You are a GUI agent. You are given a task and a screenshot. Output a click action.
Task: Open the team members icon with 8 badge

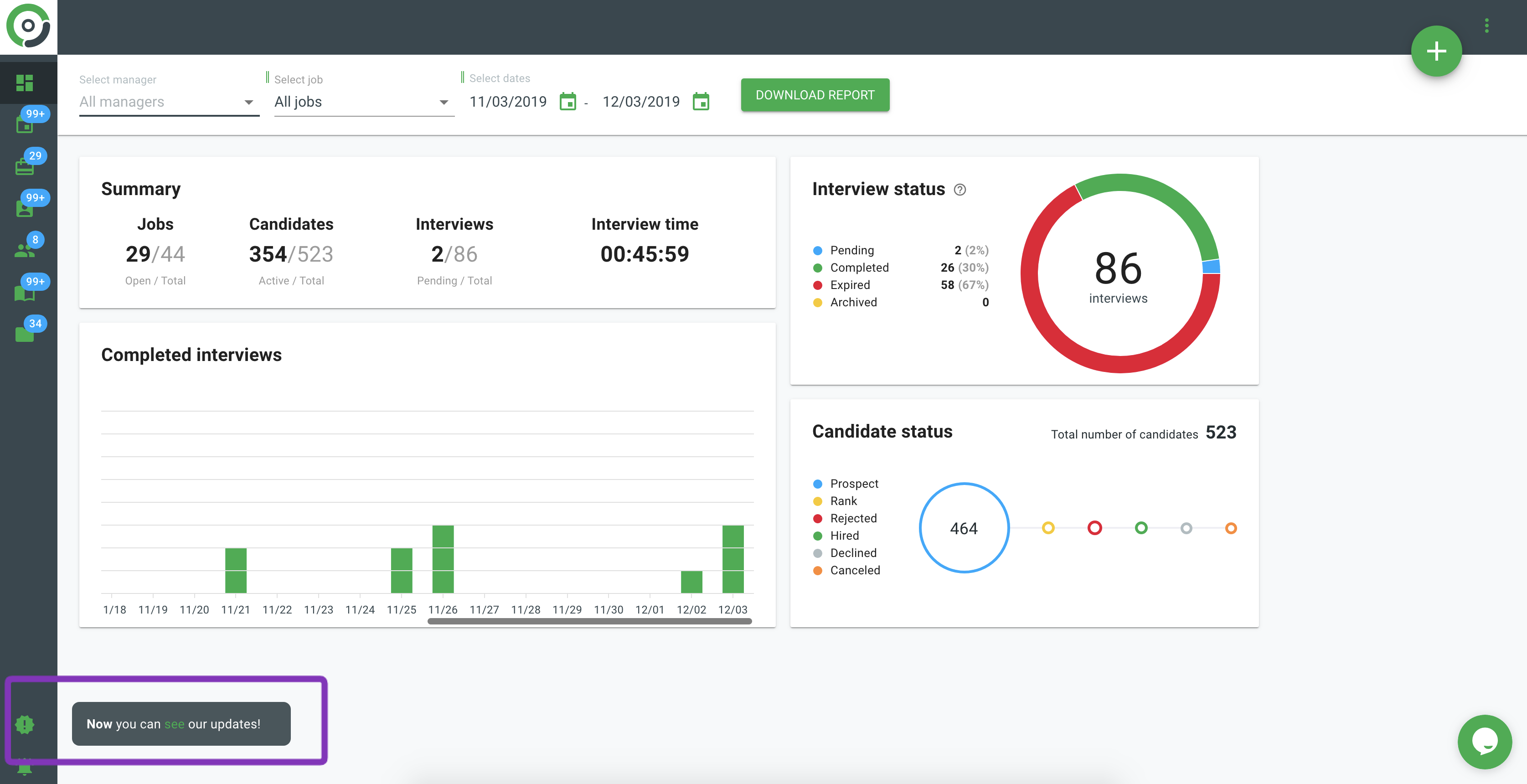click(25, 250)
